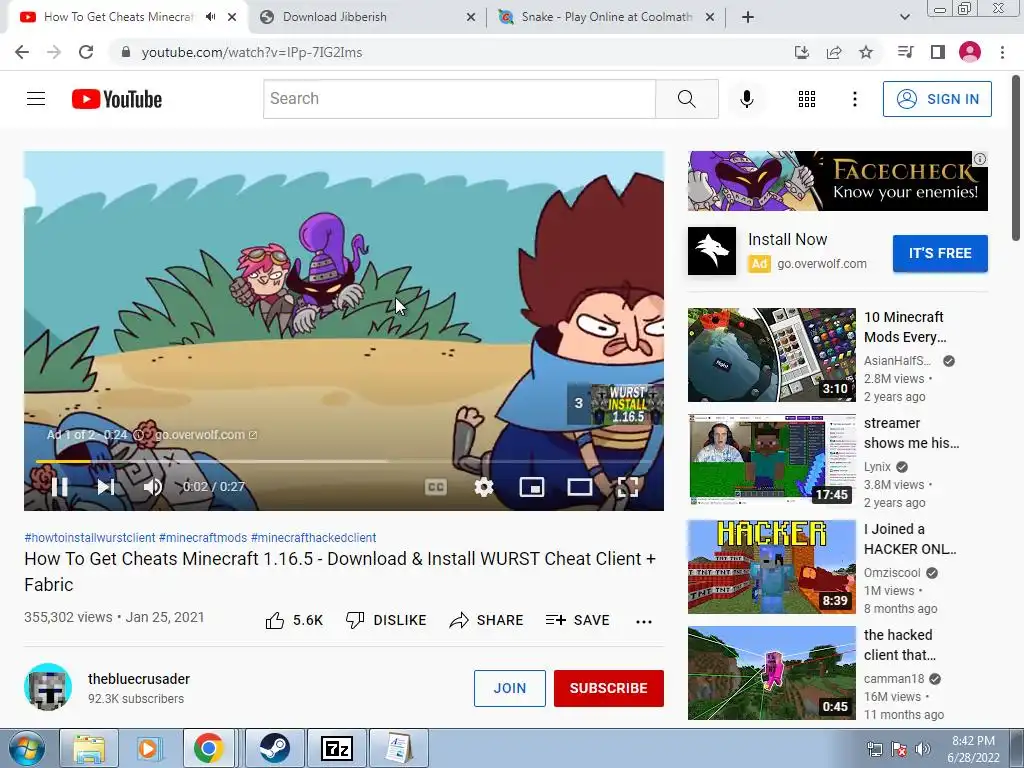Focus the YouTube search box
This screenshot has height=768, width=1024.
coord(459,99)
